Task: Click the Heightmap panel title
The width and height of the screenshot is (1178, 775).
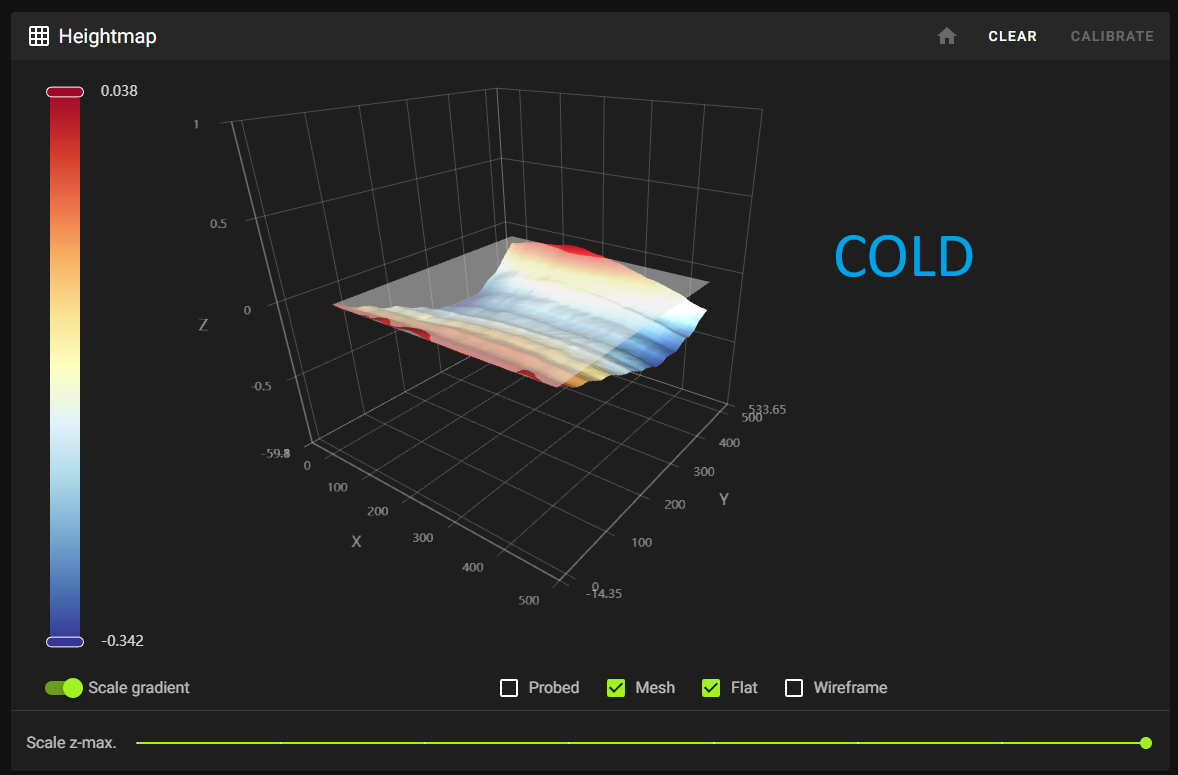Action: (107, 36)
